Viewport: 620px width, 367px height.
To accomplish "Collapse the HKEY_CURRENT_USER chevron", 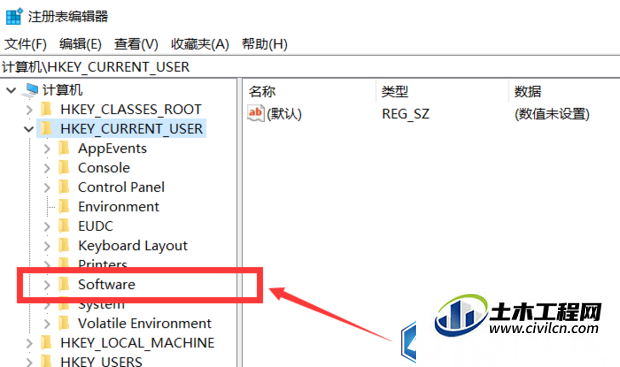I will click(28, 129).
